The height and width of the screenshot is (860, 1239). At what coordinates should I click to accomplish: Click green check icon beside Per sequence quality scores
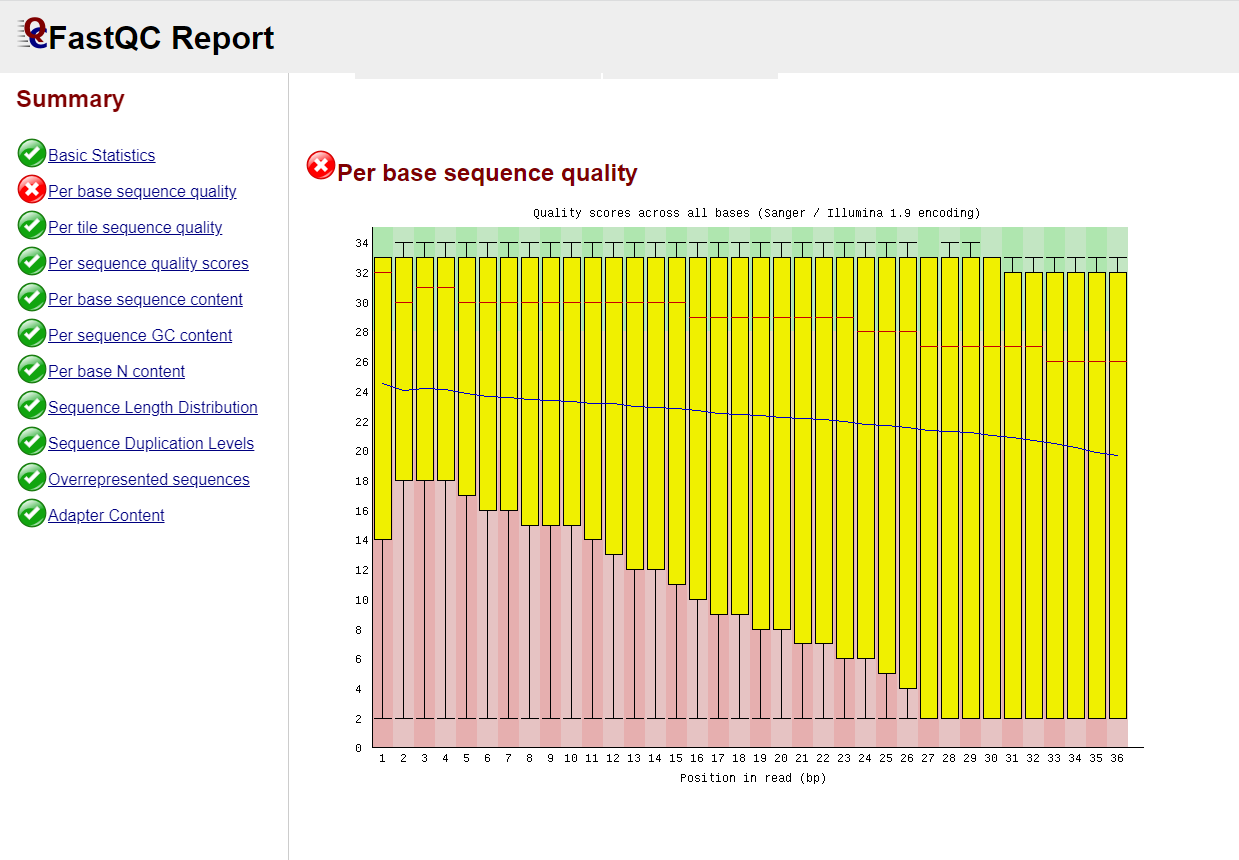click(32, 262)
